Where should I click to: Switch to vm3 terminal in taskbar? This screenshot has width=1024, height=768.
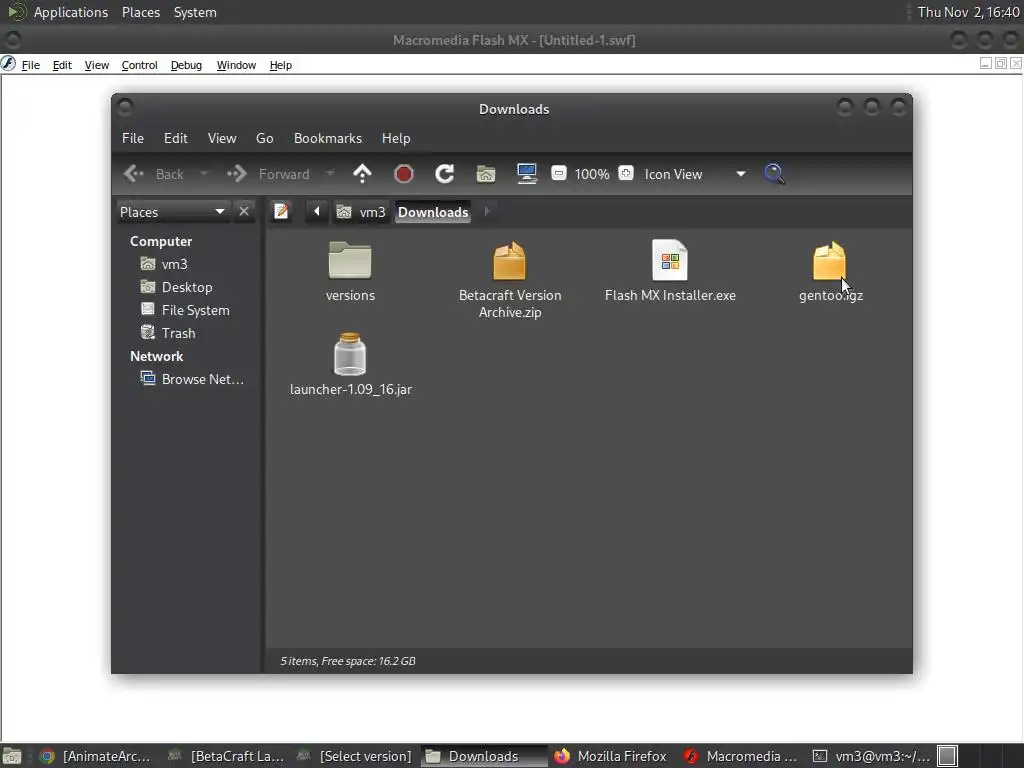point(871,756)
